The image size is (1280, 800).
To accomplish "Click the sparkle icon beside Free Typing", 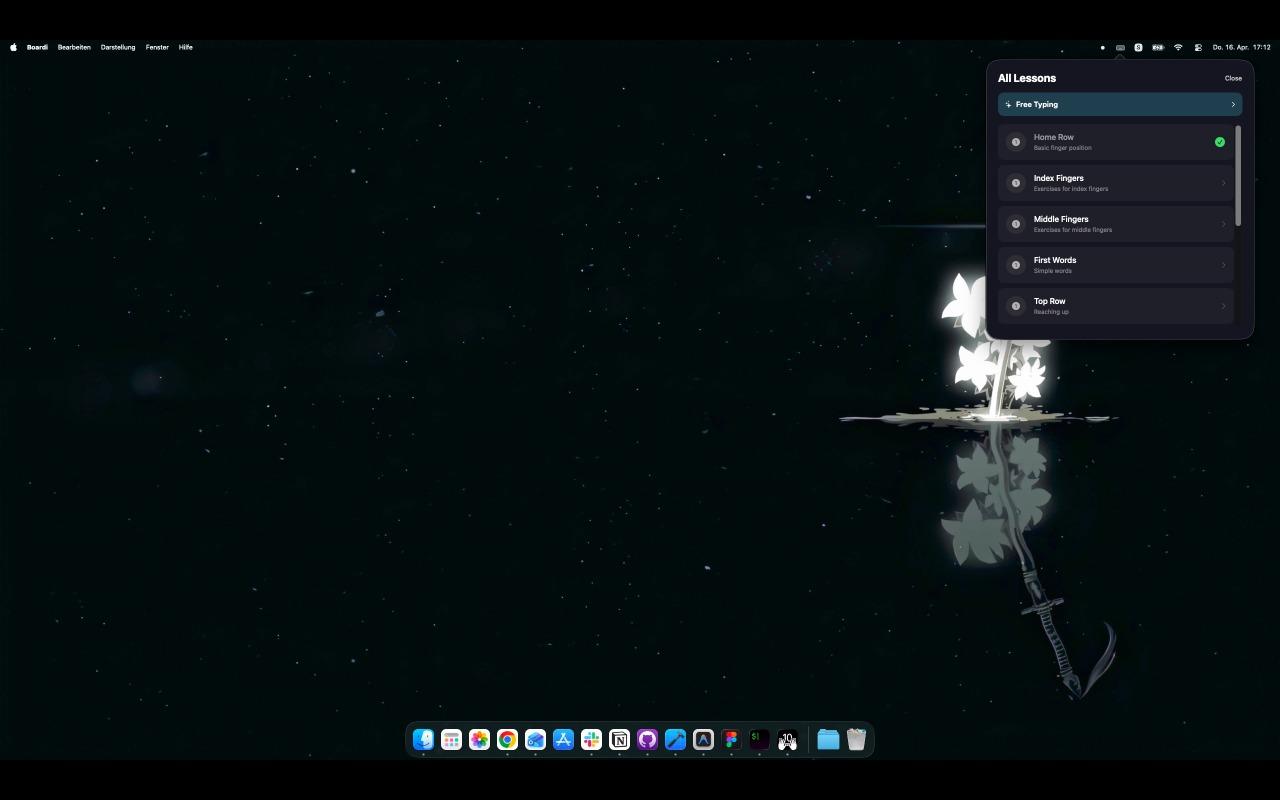I will (x=1008, y=104).
